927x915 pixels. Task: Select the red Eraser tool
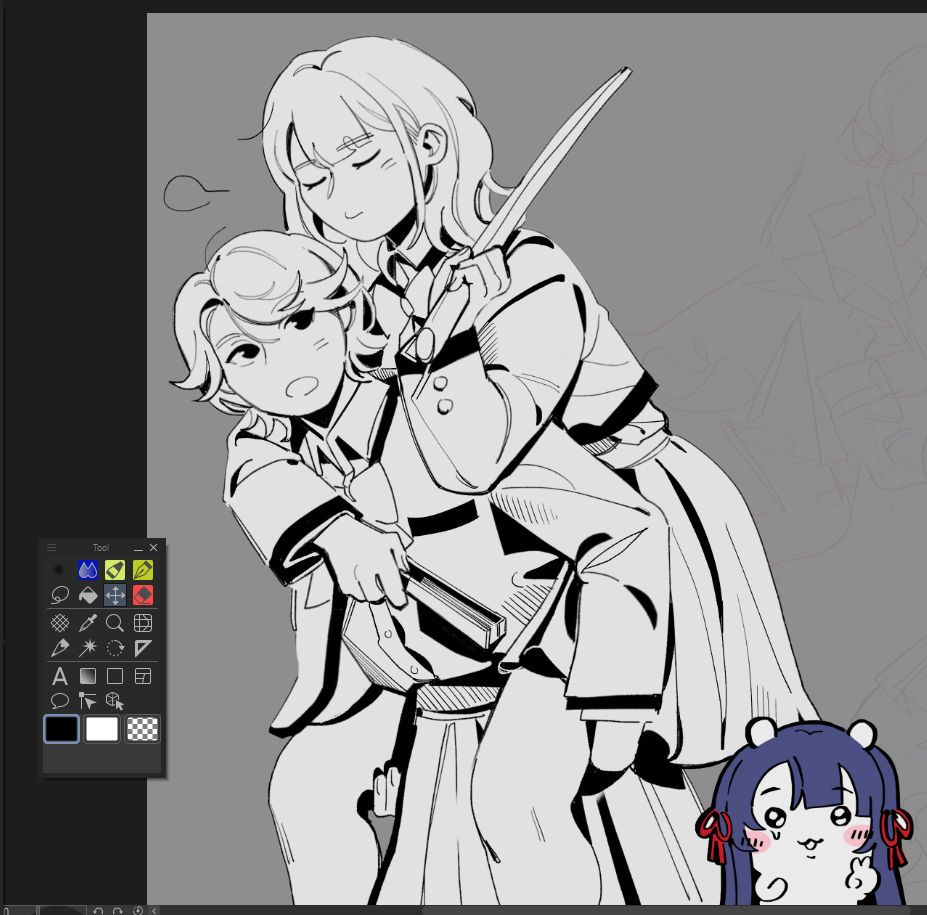(x=143, y=596)
